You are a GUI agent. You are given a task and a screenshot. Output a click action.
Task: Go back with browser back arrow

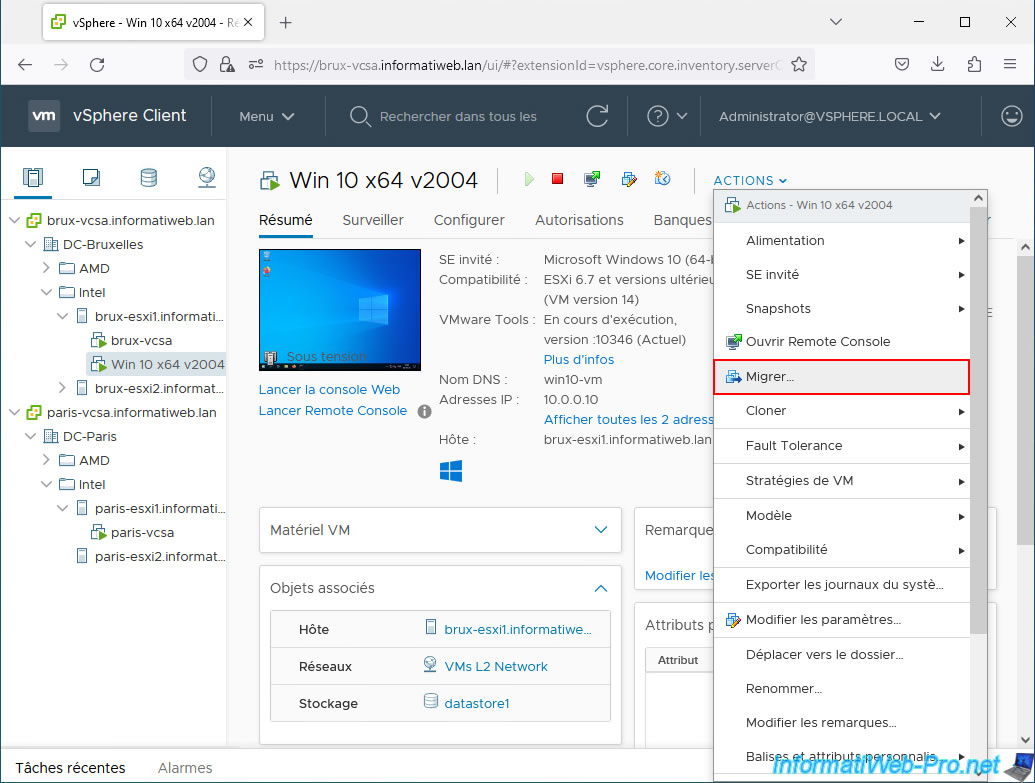pos(25,65)
